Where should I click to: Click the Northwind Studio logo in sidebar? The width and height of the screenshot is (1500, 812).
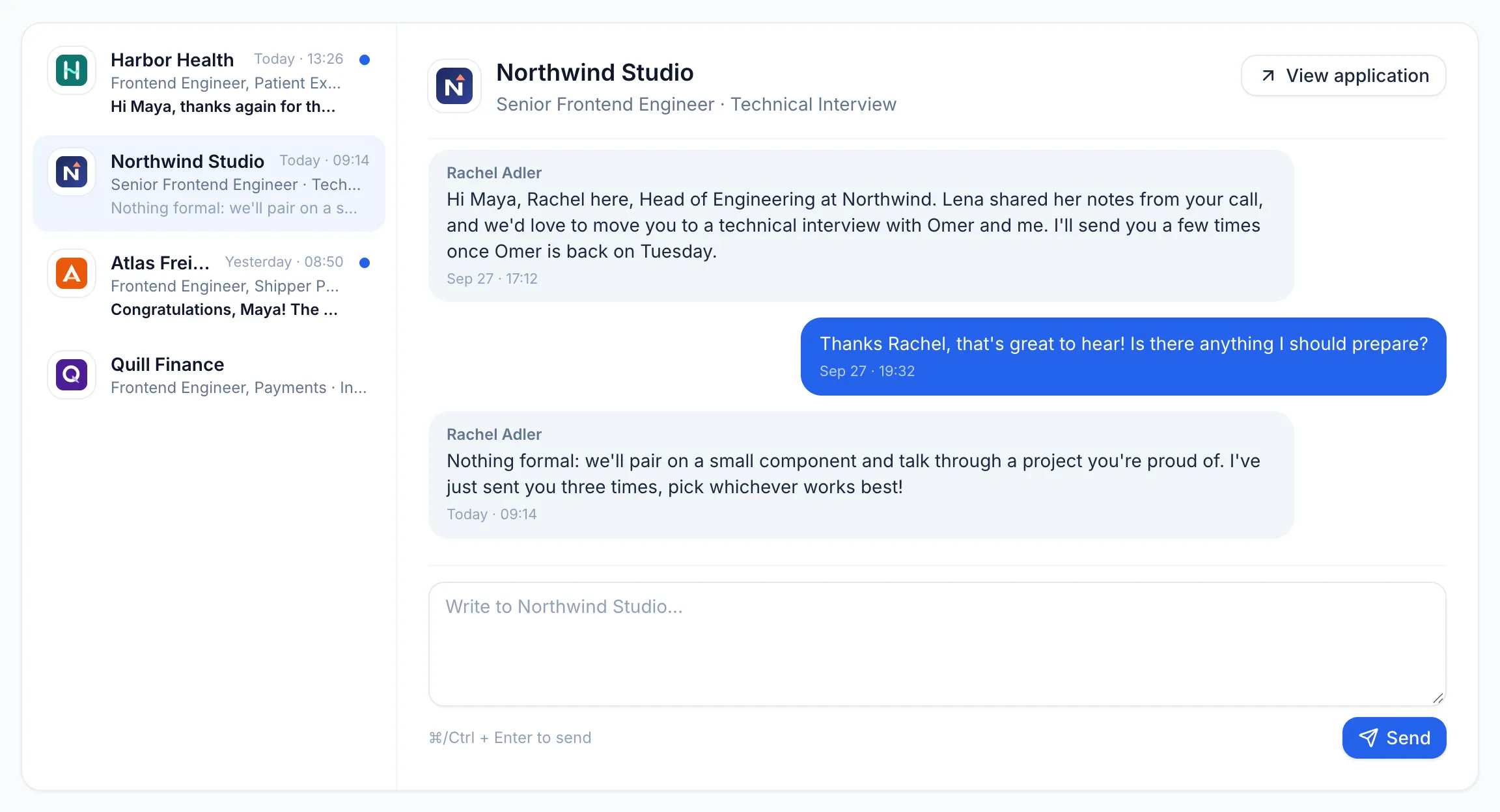coord(72,172)
